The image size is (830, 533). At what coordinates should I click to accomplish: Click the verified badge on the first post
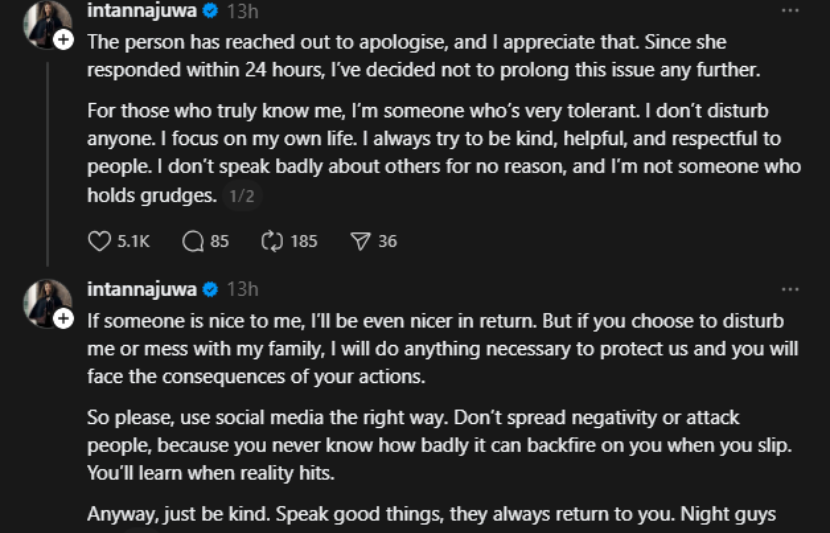[x=210, y=12]
